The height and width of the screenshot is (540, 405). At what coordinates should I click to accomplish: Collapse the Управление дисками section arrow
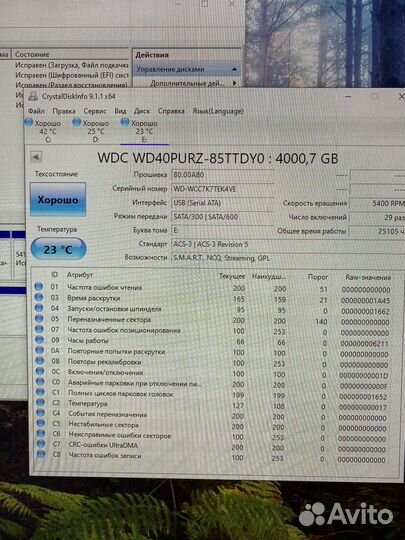tap(235, 69)
